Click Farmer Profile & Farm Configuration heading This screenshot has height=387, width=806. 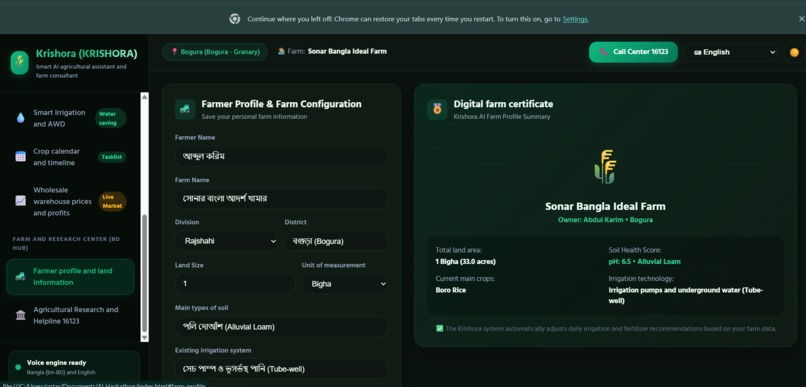(x=281, y=104)
